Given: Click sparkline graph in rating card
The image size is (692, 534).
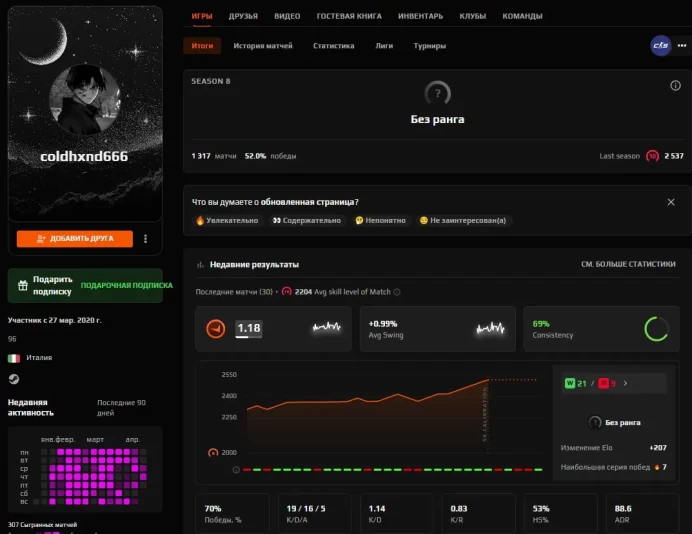Looking at the screenshot, I should pyautogui.click(x=327, y=327).
